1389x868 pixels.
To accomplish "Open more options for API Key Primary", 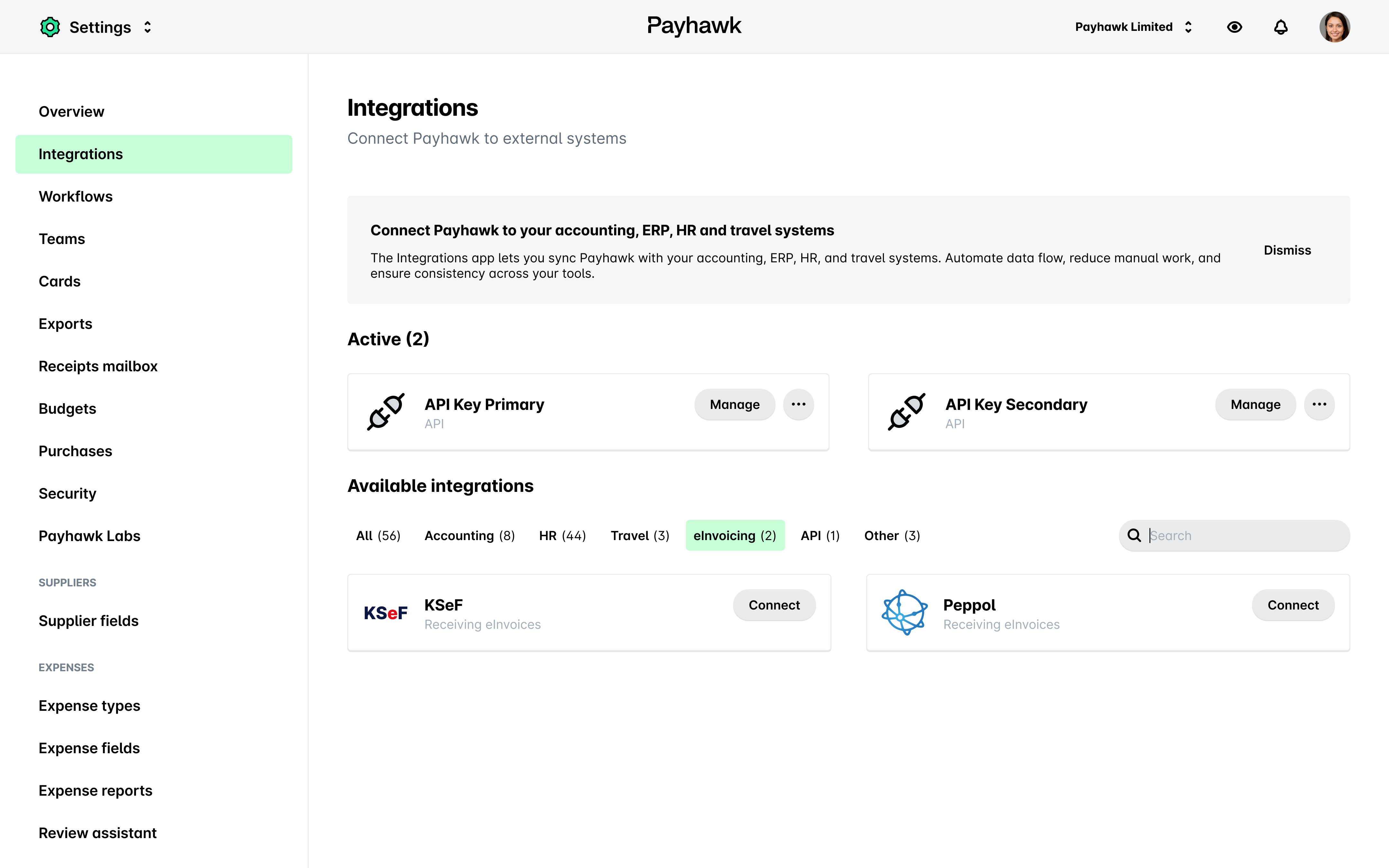I will pyautogui.click(x=798, y=404).
